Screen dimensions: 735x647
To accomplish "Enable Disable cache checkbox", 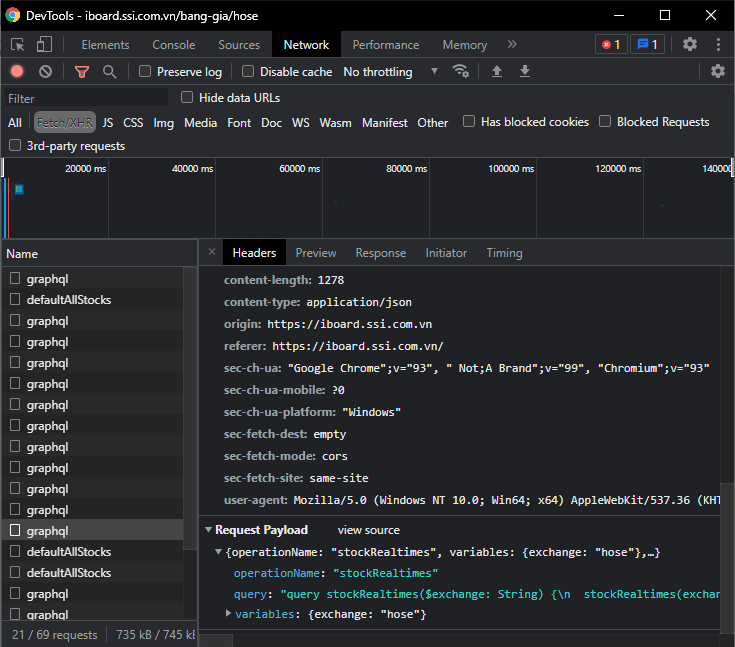I will [x=248, y=71].
